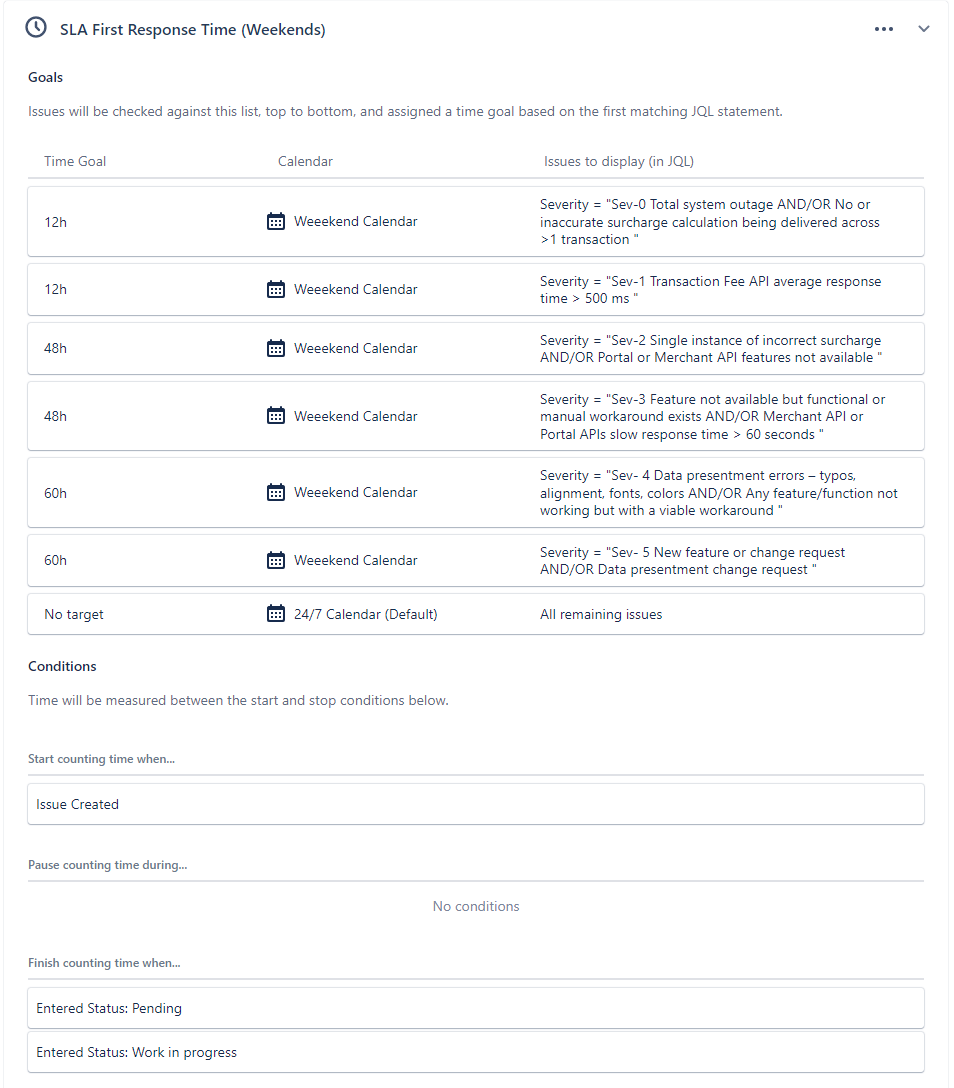This screenshot has width=954, height=1088.
Task: Click the Sev-2 severity JQL text
Action: [711, 349]
